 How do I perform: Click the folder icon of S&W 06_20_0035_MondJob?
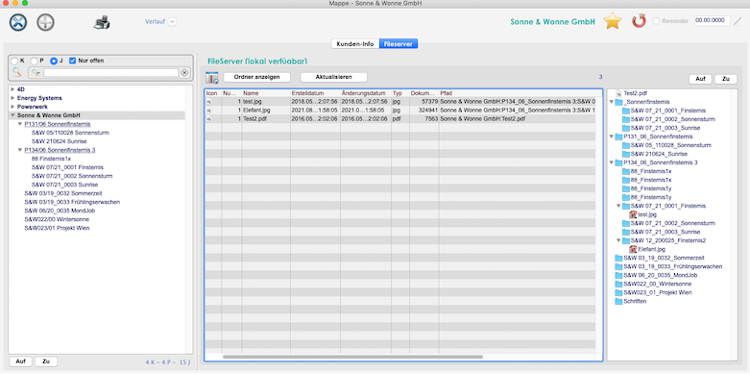point(618,276)
